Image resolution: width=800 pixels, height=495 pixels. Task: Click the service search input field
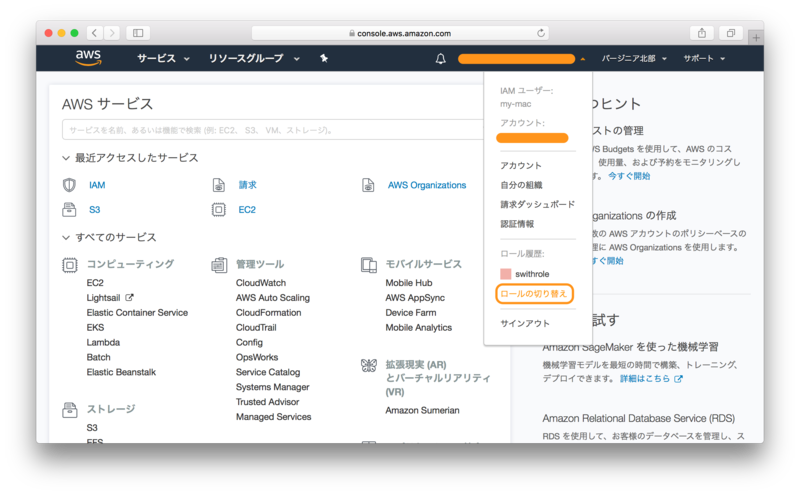273,130
